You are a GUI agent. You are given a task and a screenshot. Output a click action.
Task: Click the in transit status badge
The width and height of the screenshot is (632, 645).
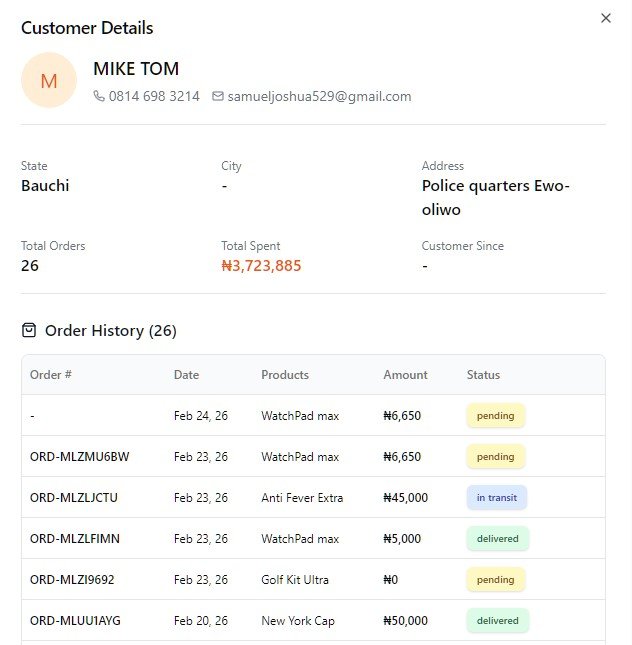point(496,498)
